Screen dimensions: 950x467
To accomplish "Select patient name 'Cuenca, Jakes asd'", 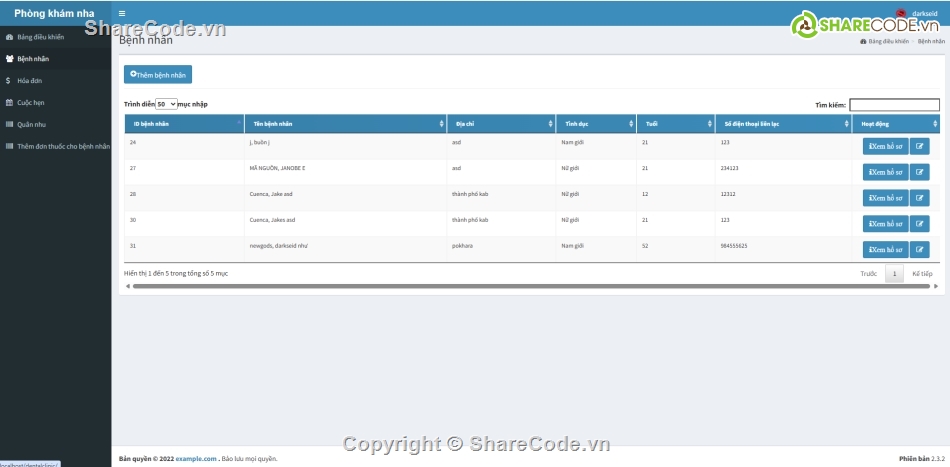I will tap(272, 220).
